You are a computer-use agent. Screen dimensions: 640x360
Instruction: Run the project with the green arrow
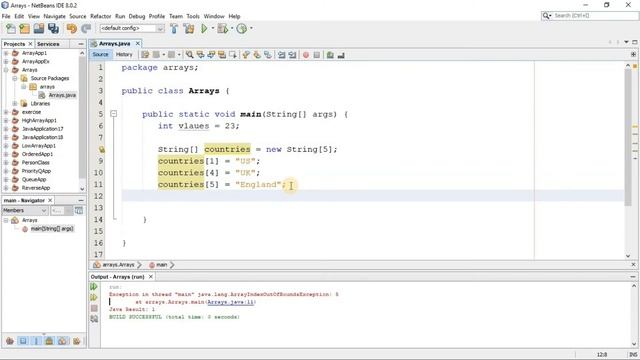point(204,29)
